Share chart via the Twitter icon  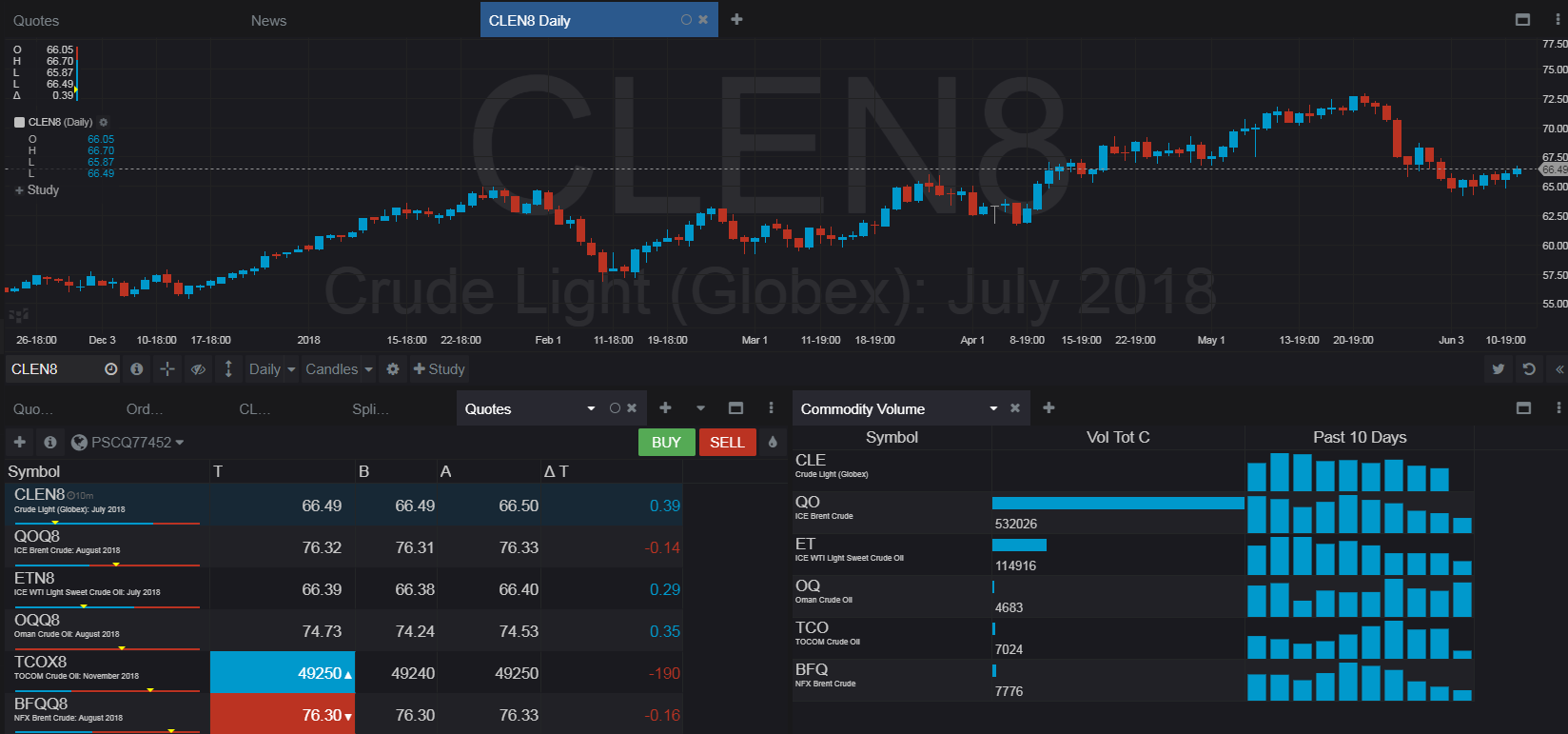(1499, 369)
